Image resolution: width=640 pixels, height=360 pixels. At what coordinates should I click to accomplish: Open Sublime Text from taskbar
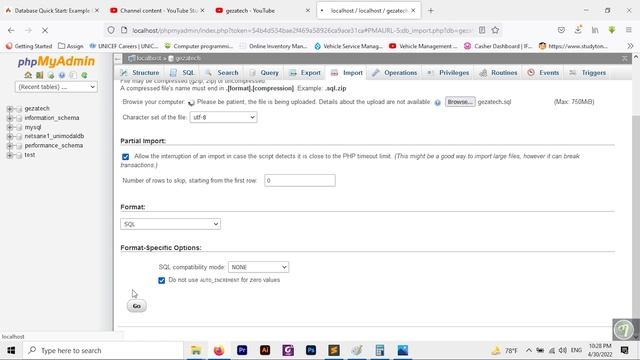click(x=334, y=350)
